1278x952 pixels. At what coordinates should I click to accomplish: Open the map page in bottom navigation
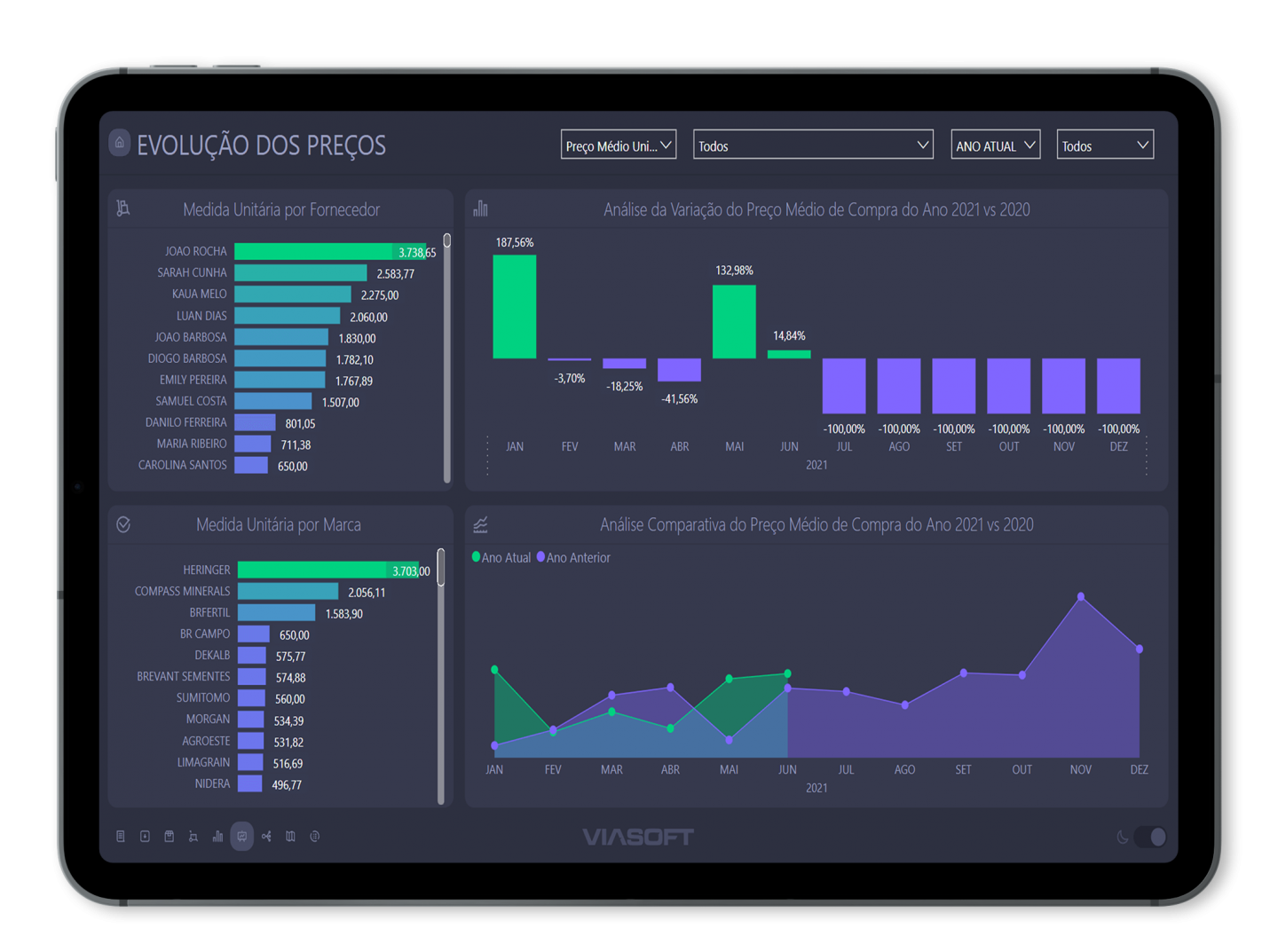290,837
